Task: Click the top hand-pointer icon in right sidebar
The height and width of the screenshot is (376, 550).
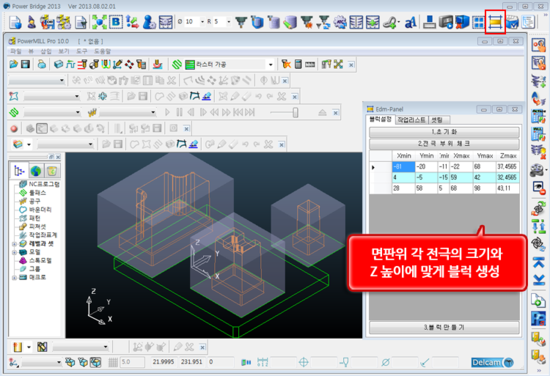Action: coord(539,46)
